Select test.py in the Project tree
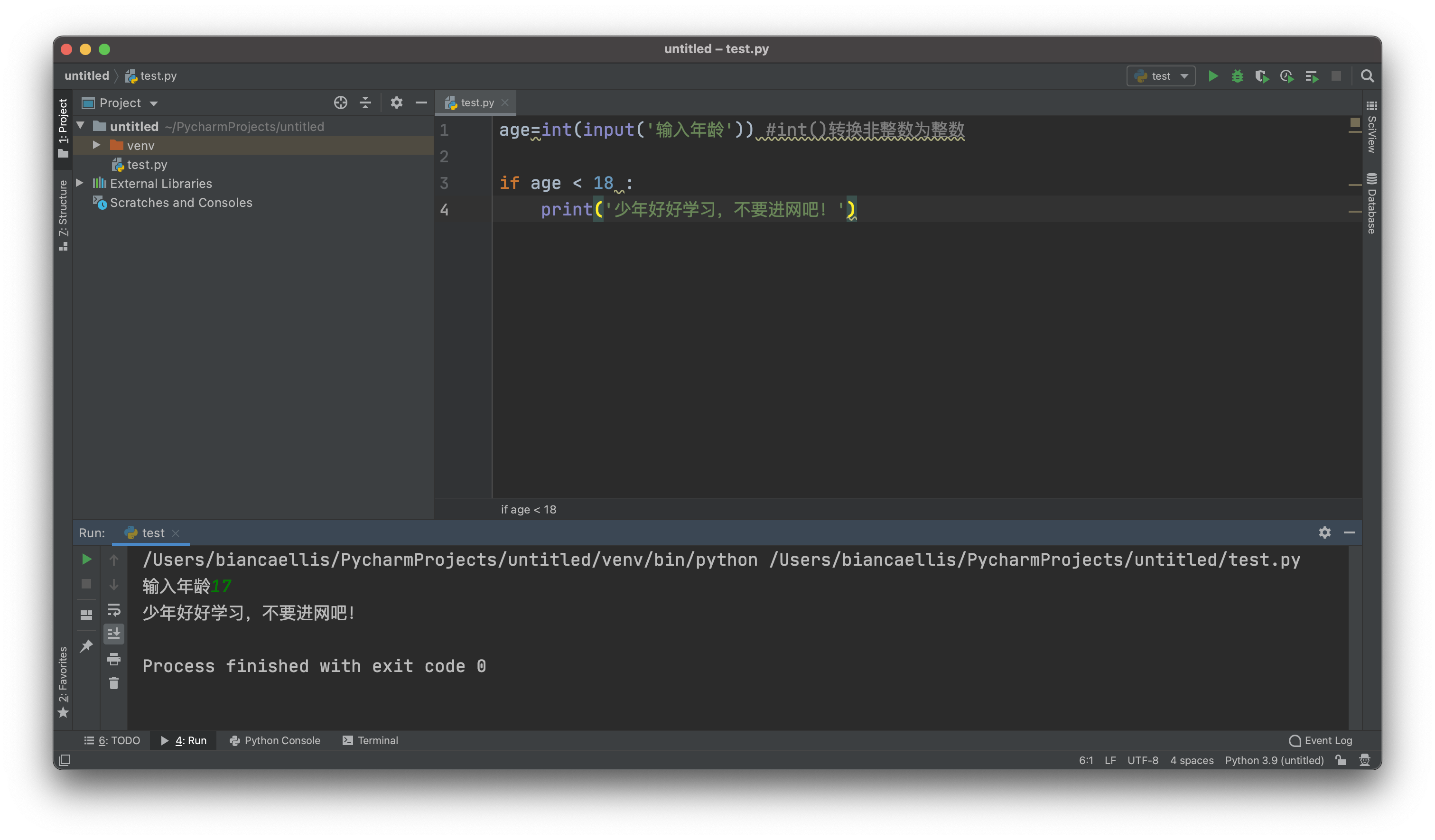 [147, 165]
